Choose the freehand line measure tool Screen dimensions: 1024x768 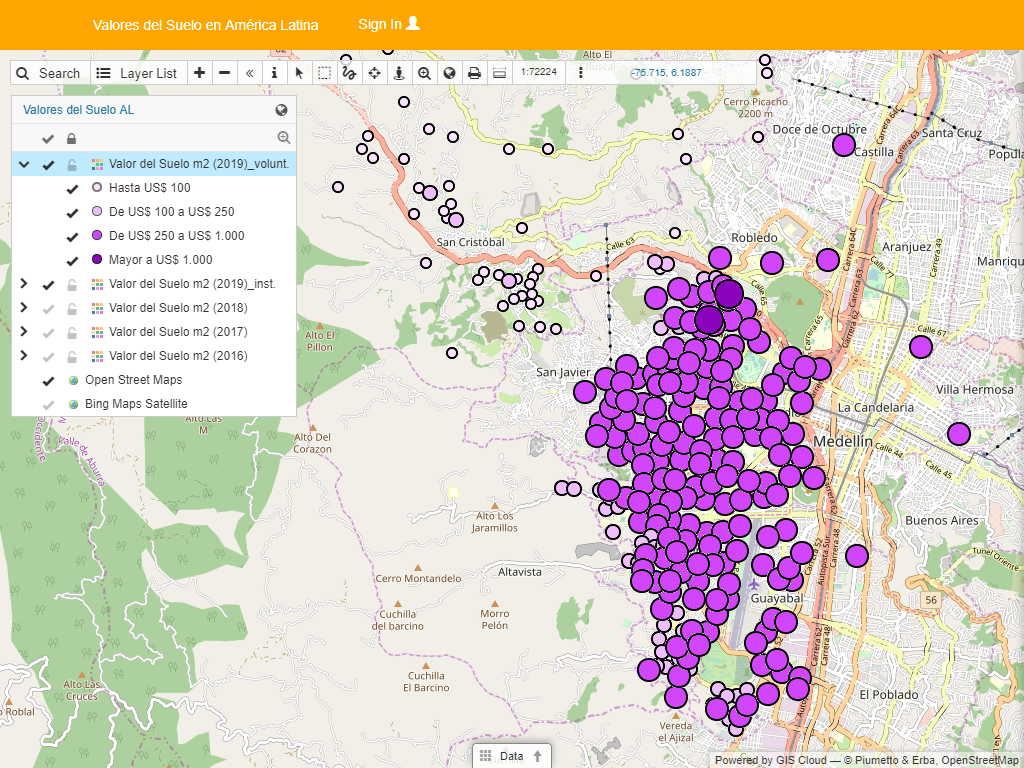coord(349,73)
